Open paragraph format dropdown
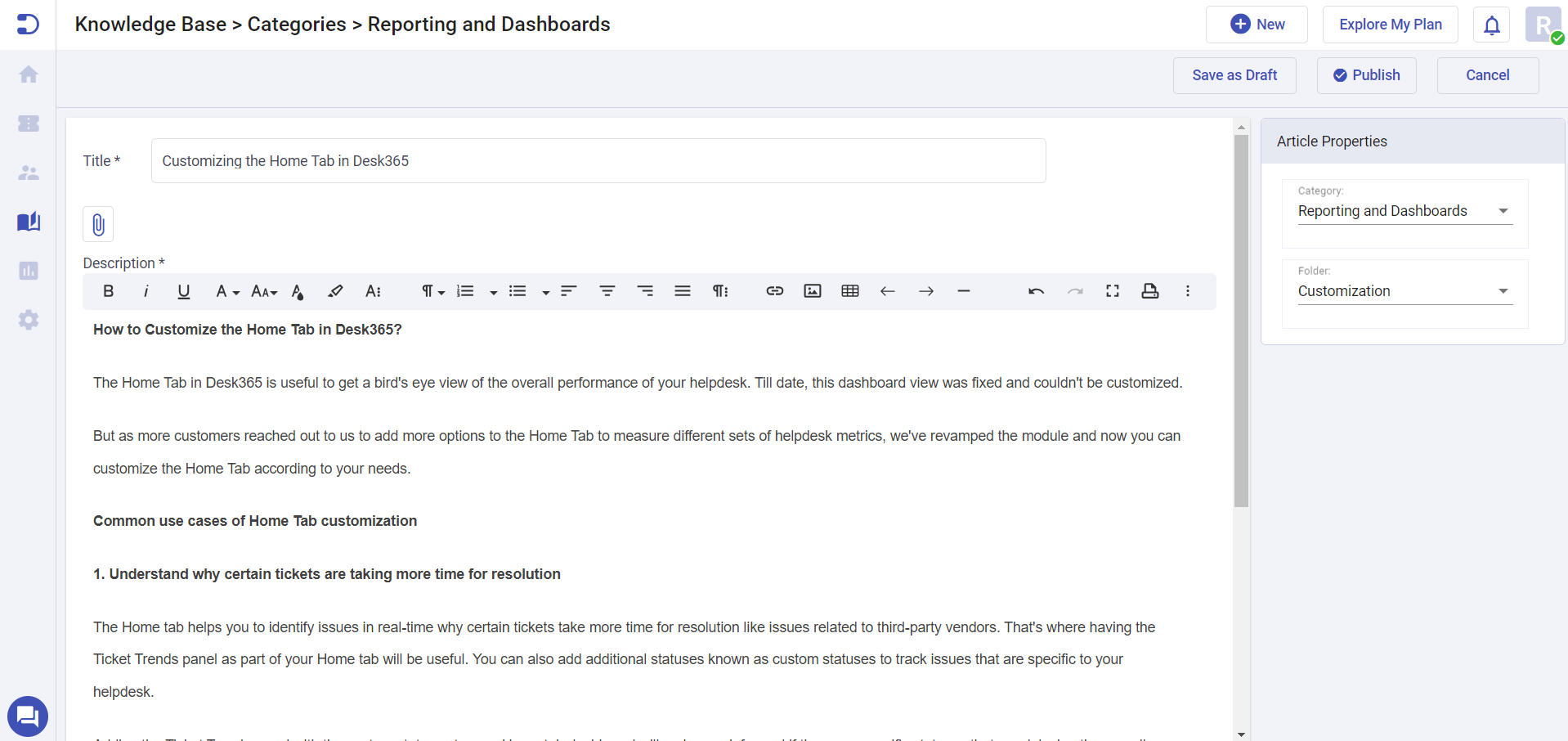Screen dimensions: 1568x741 (432, 291)
